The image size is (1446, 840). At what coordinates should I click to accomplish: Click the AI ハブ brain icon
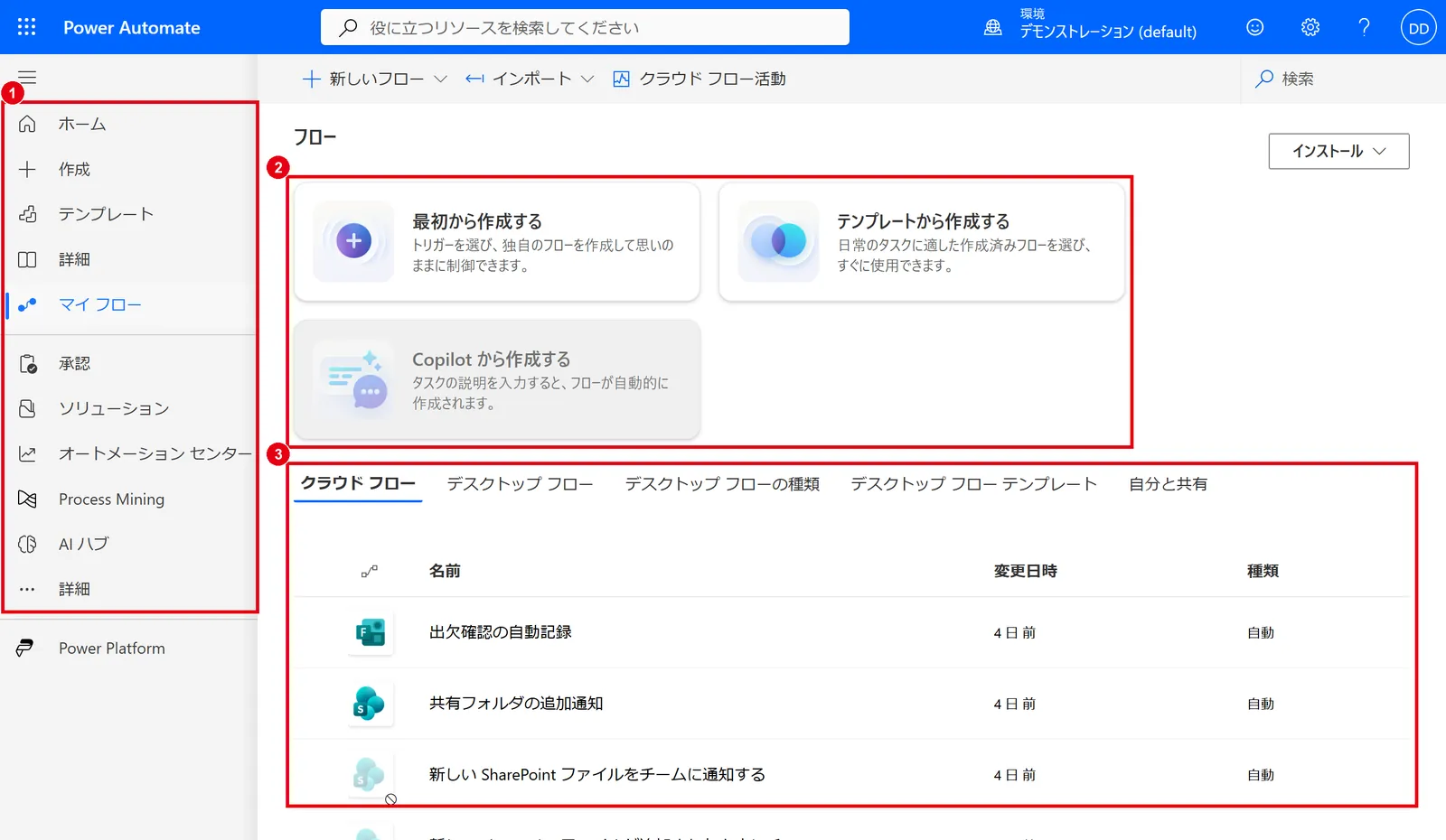[27, 544]
